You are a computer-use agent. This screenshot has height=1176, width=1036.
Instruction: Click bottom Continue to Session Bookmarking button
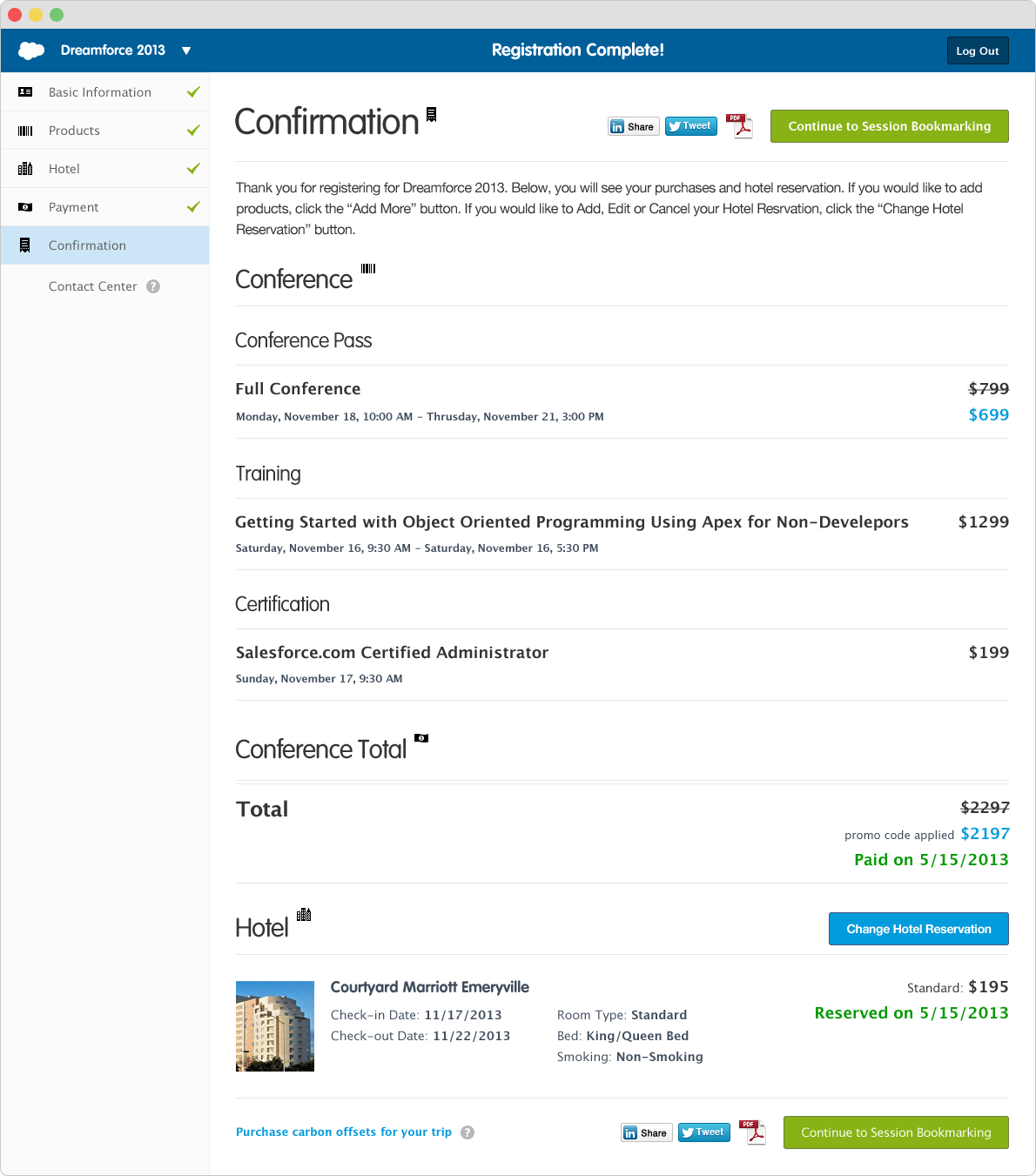(896, 1132)
